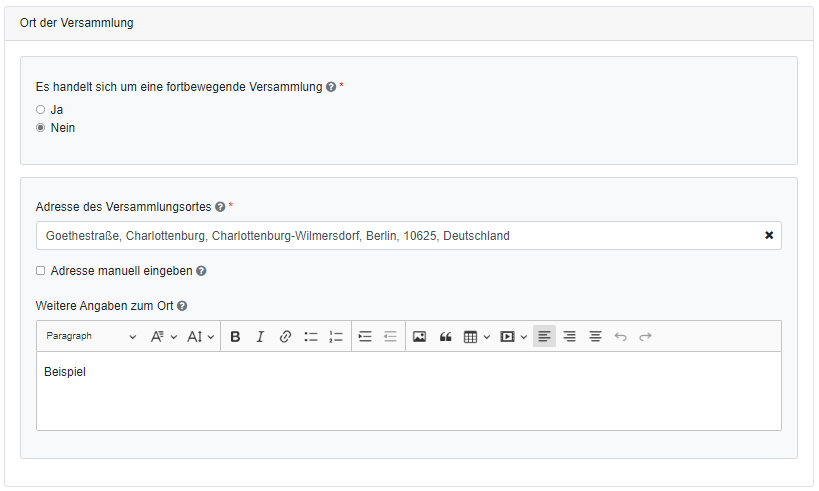Click the help icon beside 'Weitere Angaben zum Ort'
Image resolution: width=819 pixels, height=491 pixels.
tap(182, 306)
